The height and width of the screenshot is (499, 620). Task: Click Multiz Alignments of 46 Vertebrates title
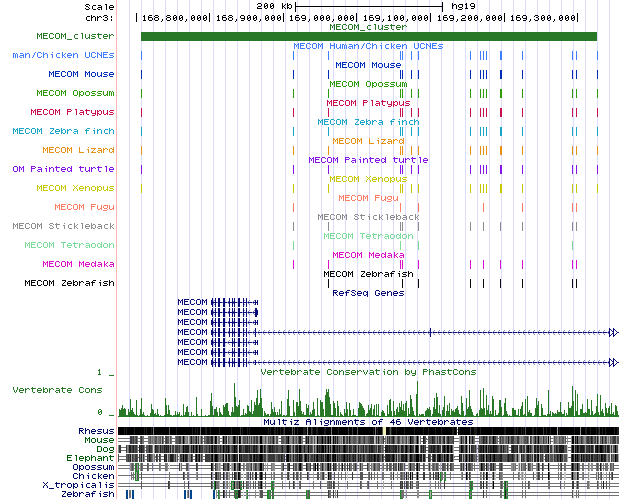click(368, 422)
